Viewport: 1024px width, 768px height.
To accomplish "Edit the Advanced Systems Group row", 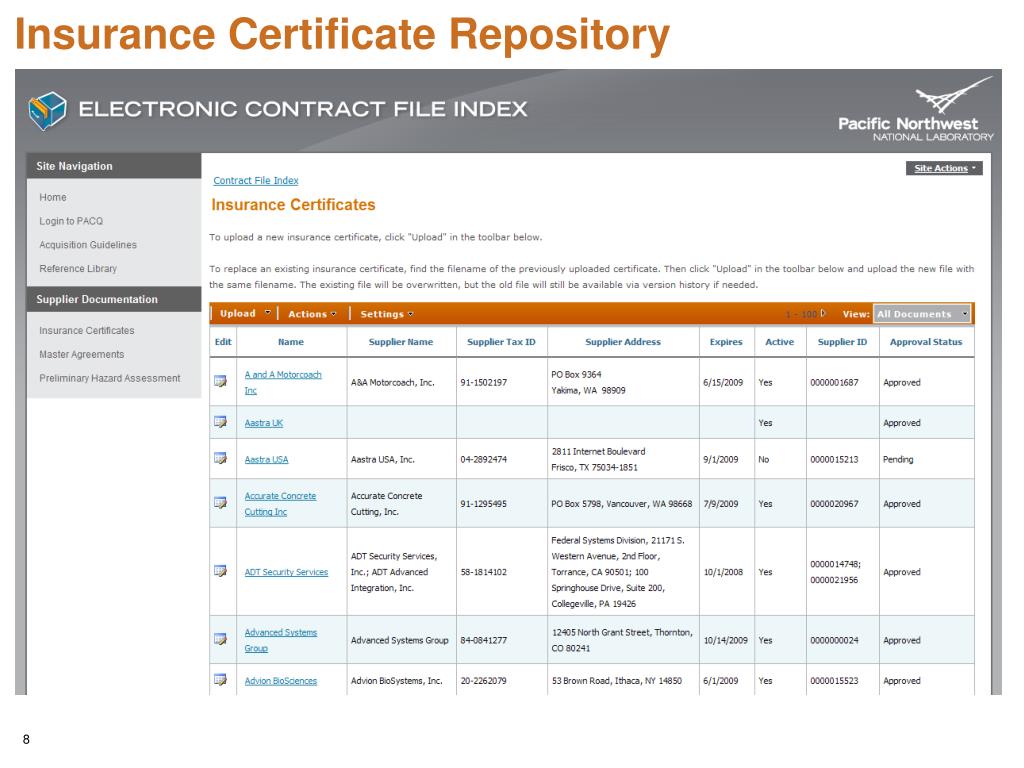I will click(221, 639).
